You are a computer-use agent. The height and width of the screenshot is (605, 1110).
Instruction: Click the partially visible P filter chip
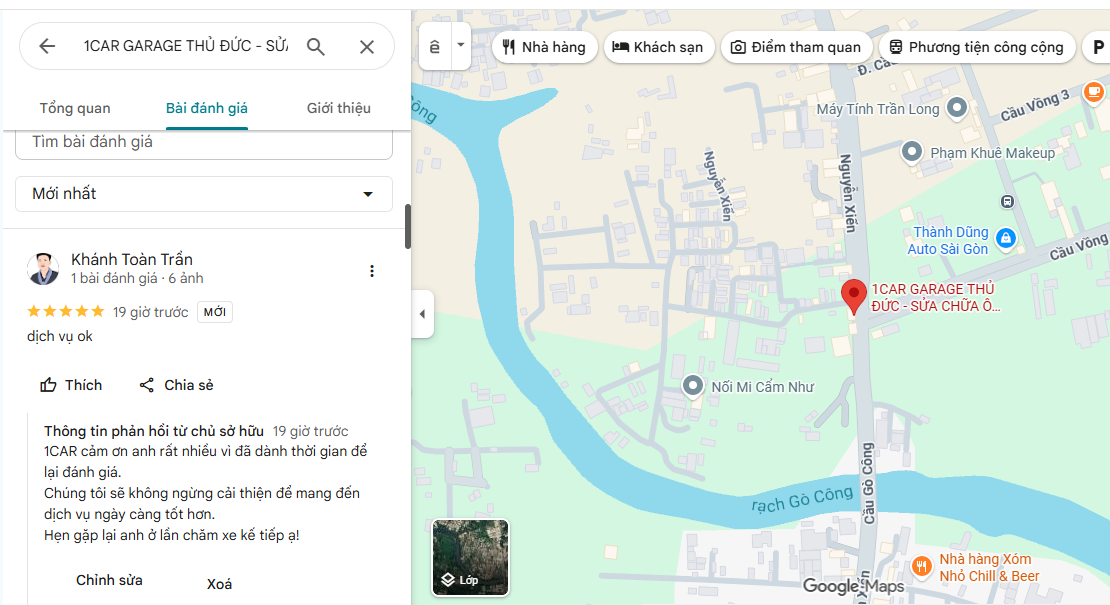point(1097,47)
